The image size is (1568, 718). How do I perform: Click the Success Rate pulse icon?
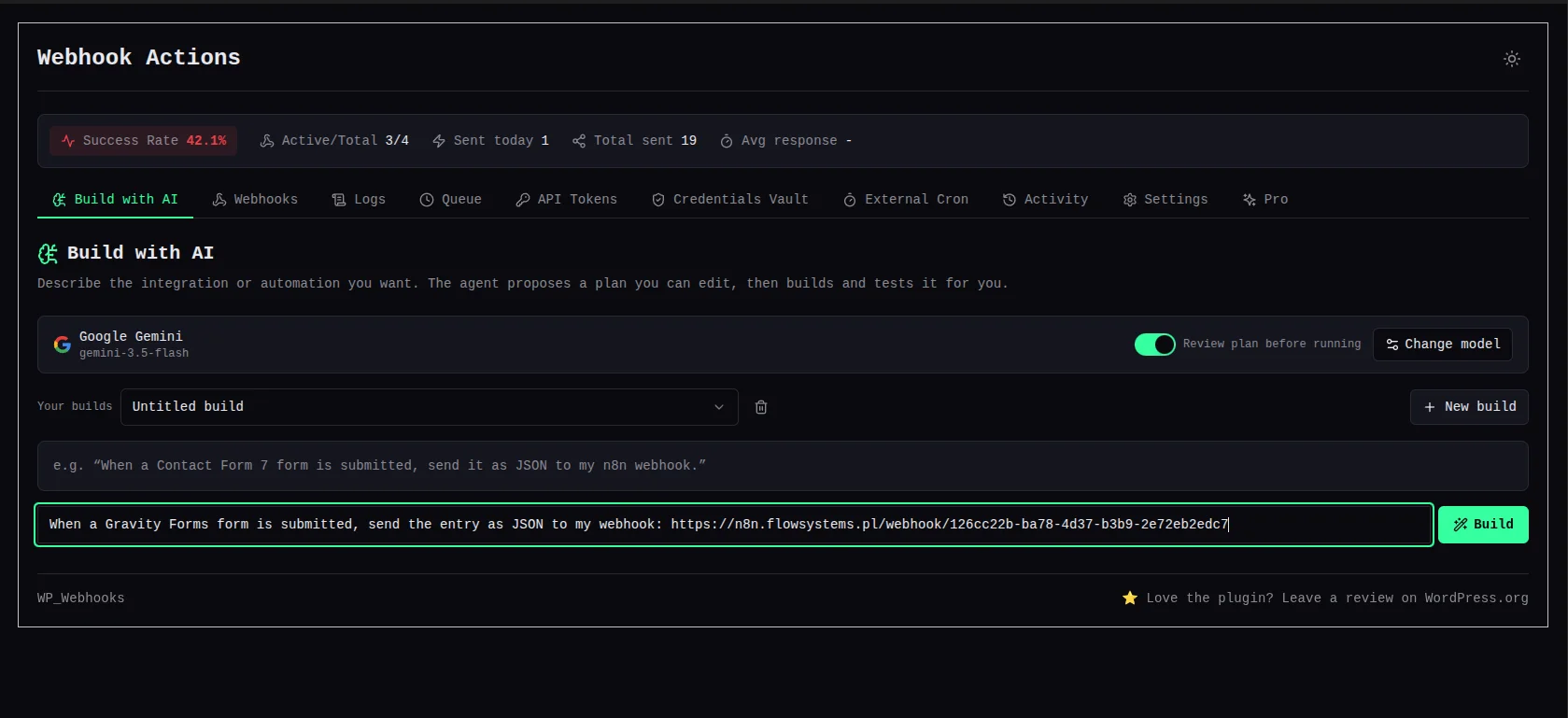(x=68, y=141)
